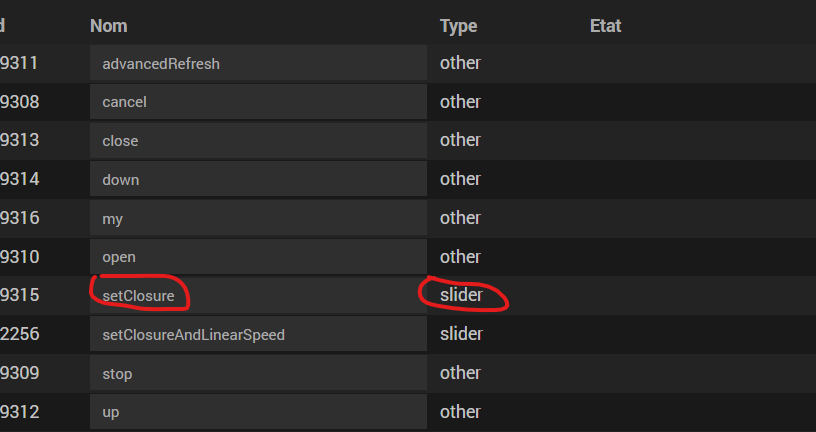Click the other type in stop row

[460, 373]
